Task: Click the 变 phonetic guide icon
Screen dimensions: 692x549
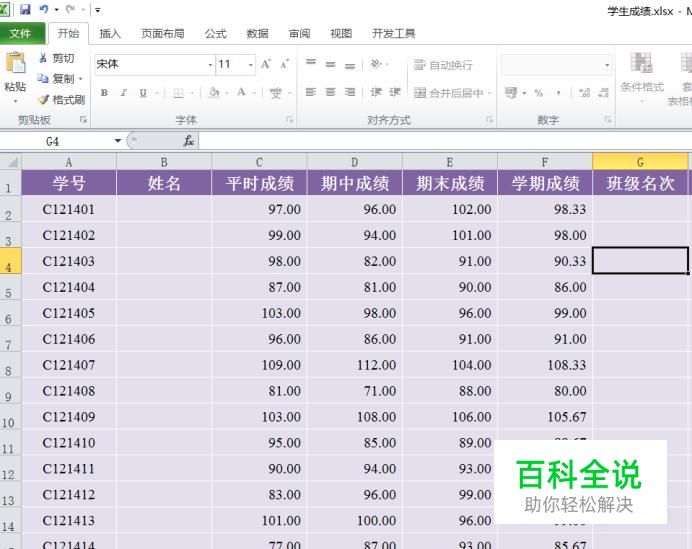Action: click(275, 93)
